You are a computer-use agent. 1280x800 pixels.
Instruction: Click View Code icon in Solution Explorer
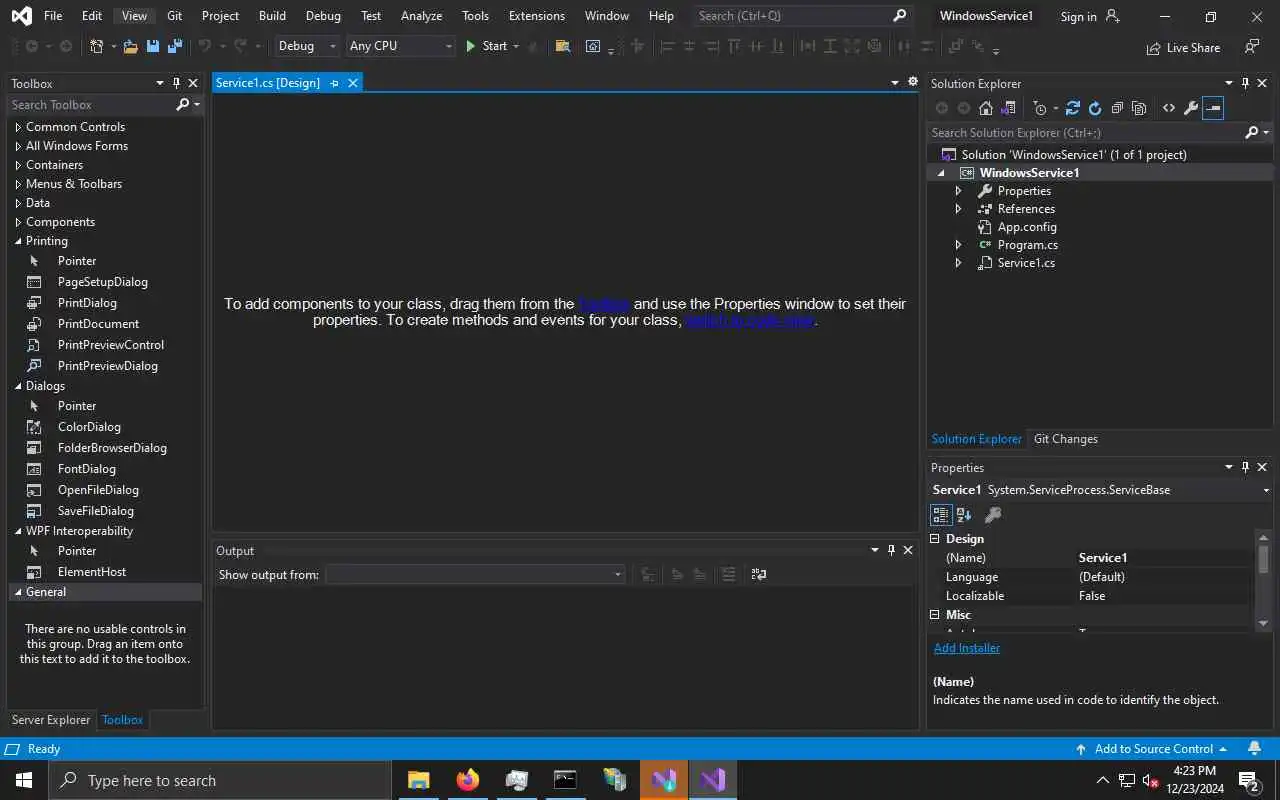(x=1168, y=108)
